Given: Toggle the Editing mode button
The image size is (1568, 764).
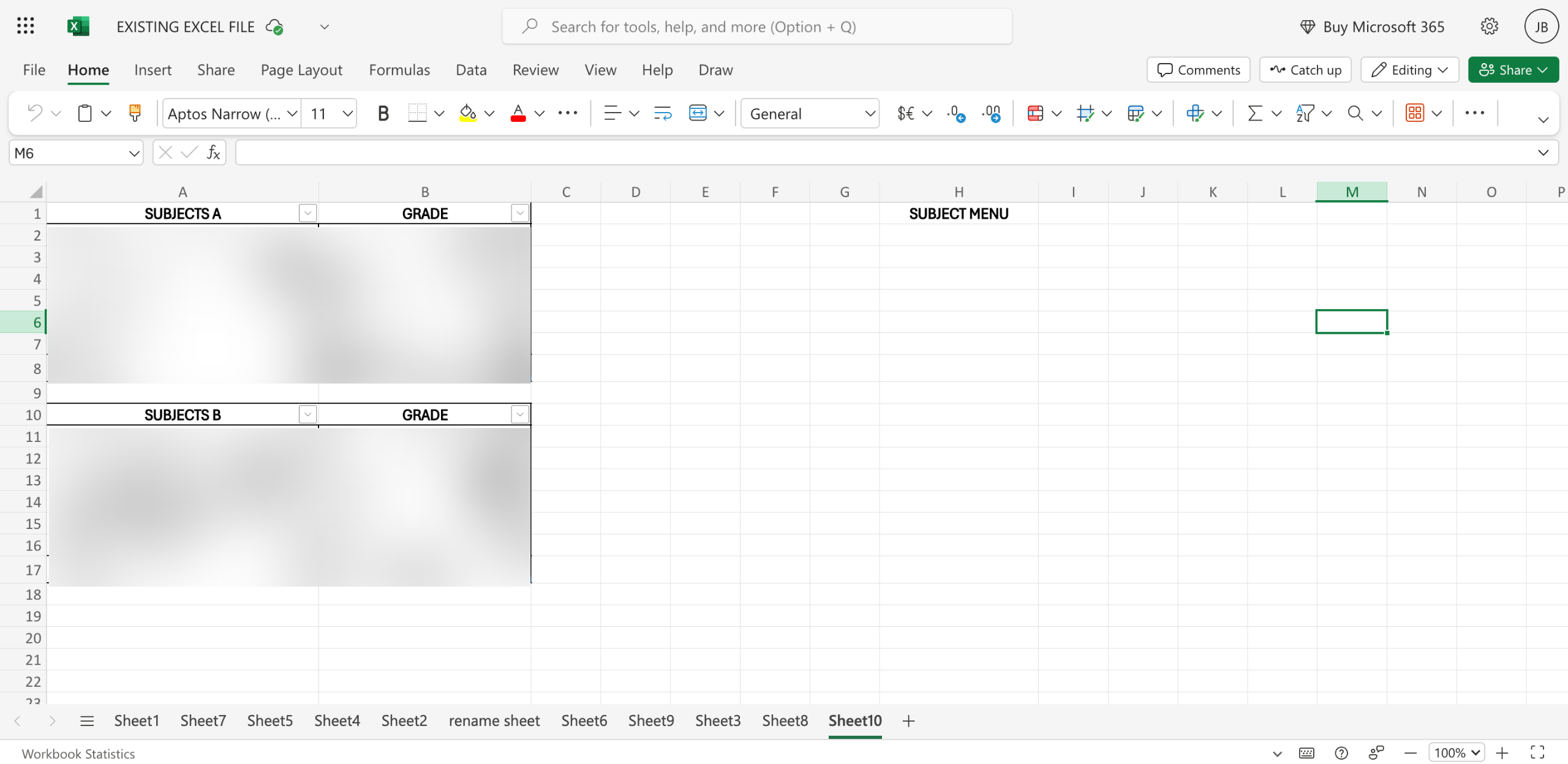Looking at the screenshot, I should [1409, 70].
